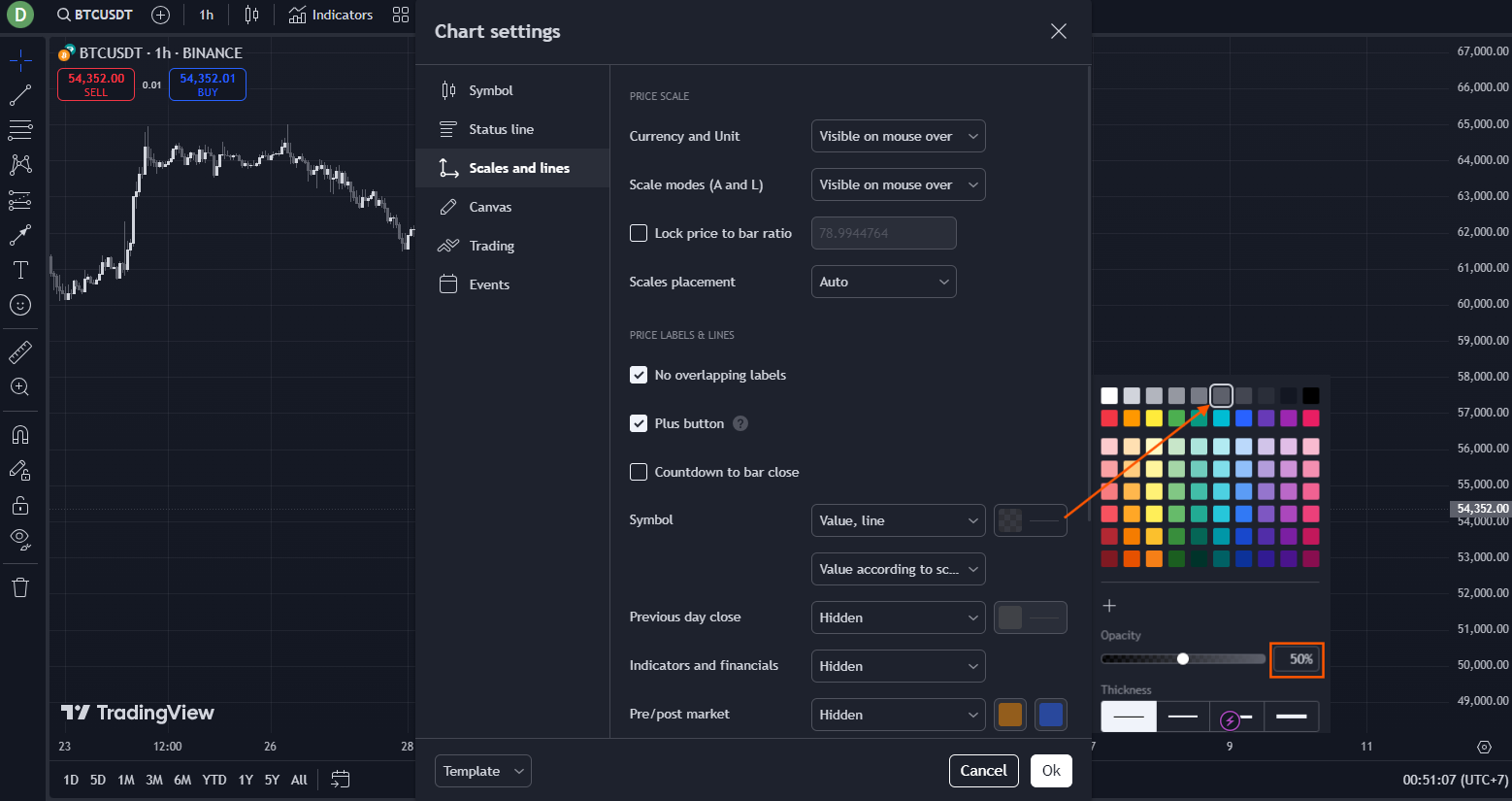The image size is (1512, 801).
Task: Open the layout grid icon
Action: [401, 15]
